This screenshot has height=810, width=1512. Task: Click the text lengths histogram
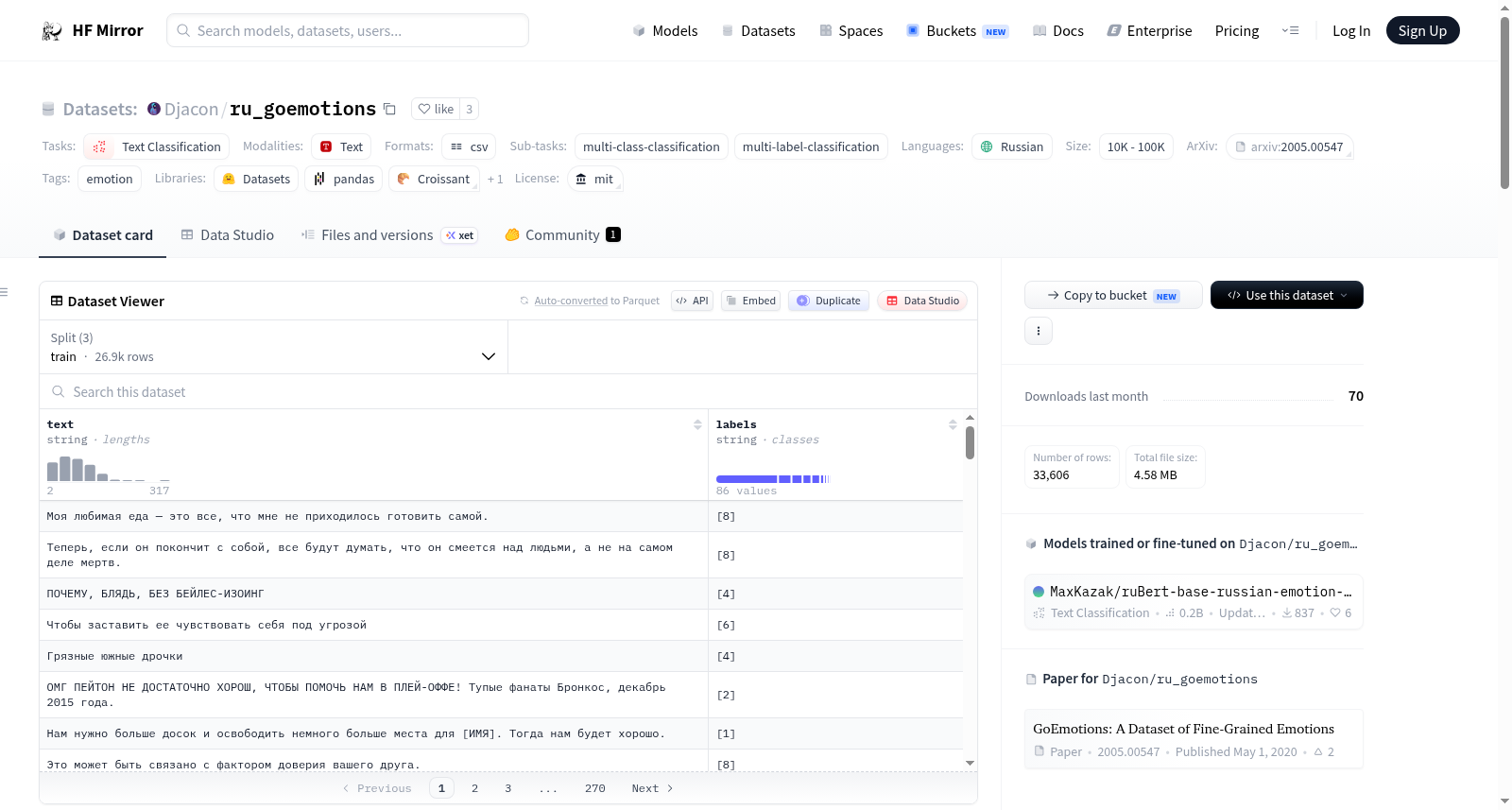coord(109,468)
